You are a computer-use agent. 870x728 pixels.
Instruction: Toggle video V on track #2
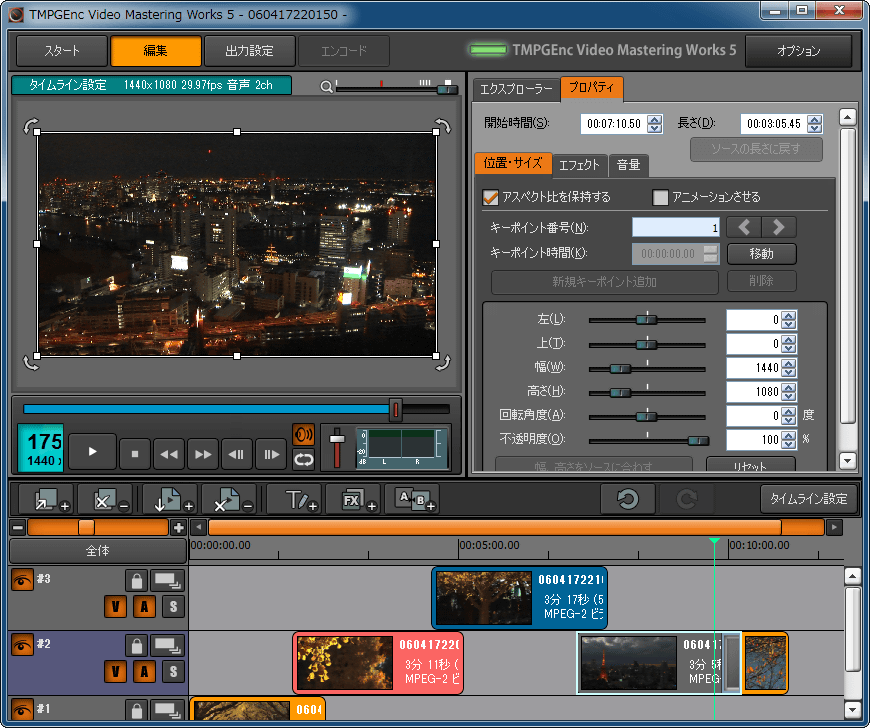point(115,671)
